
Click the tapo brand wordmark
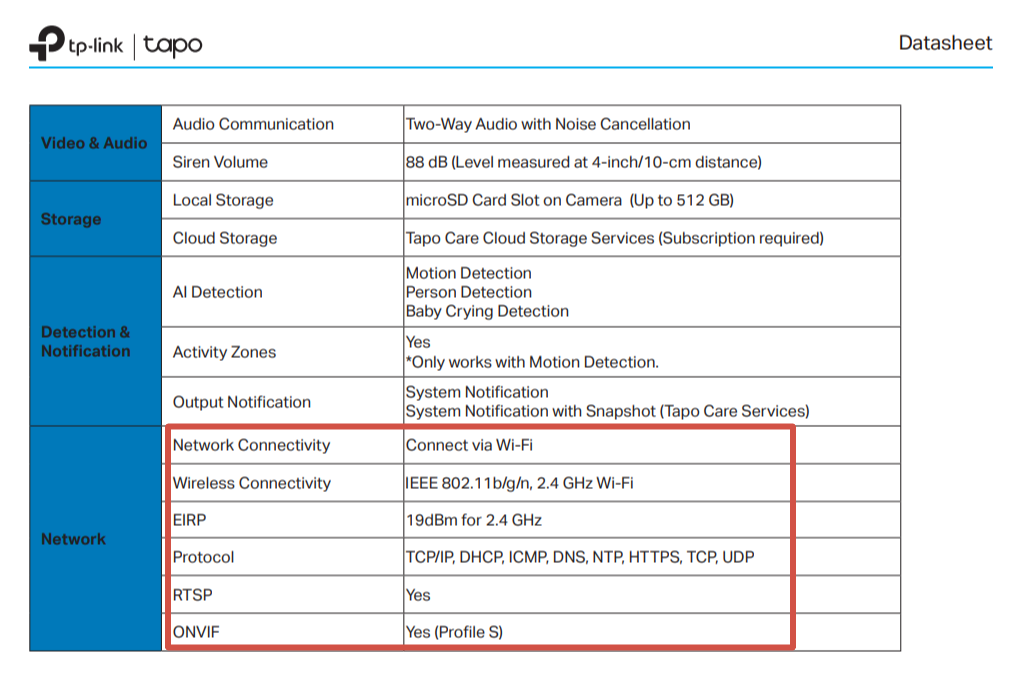[173, 45]
